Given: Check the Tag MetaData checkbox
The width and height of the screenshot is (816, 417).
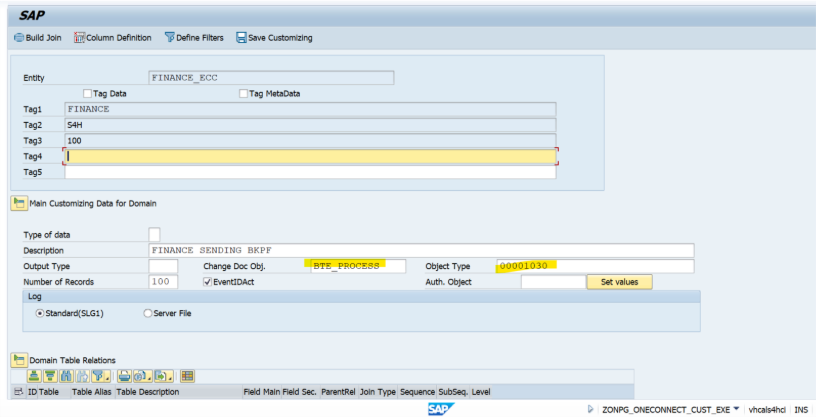Looking at the screenshot, I should coord(243,94).
